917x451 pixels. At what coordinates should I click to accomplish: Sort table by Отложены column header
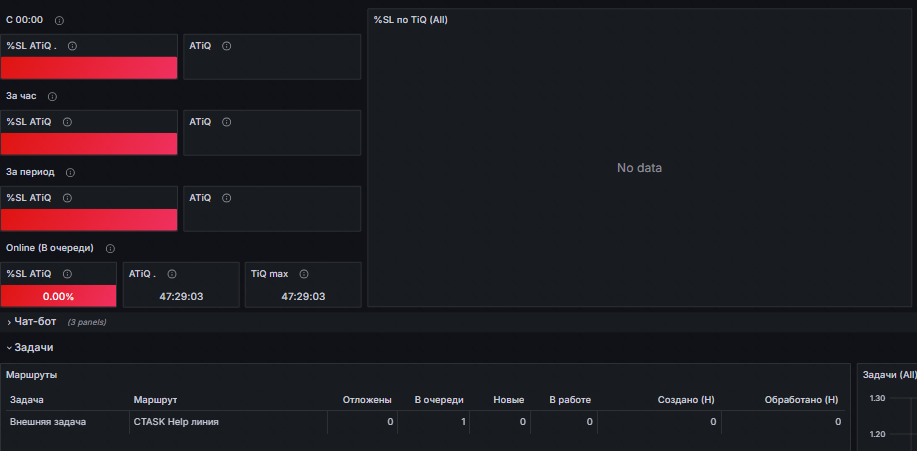click(367, 400)
